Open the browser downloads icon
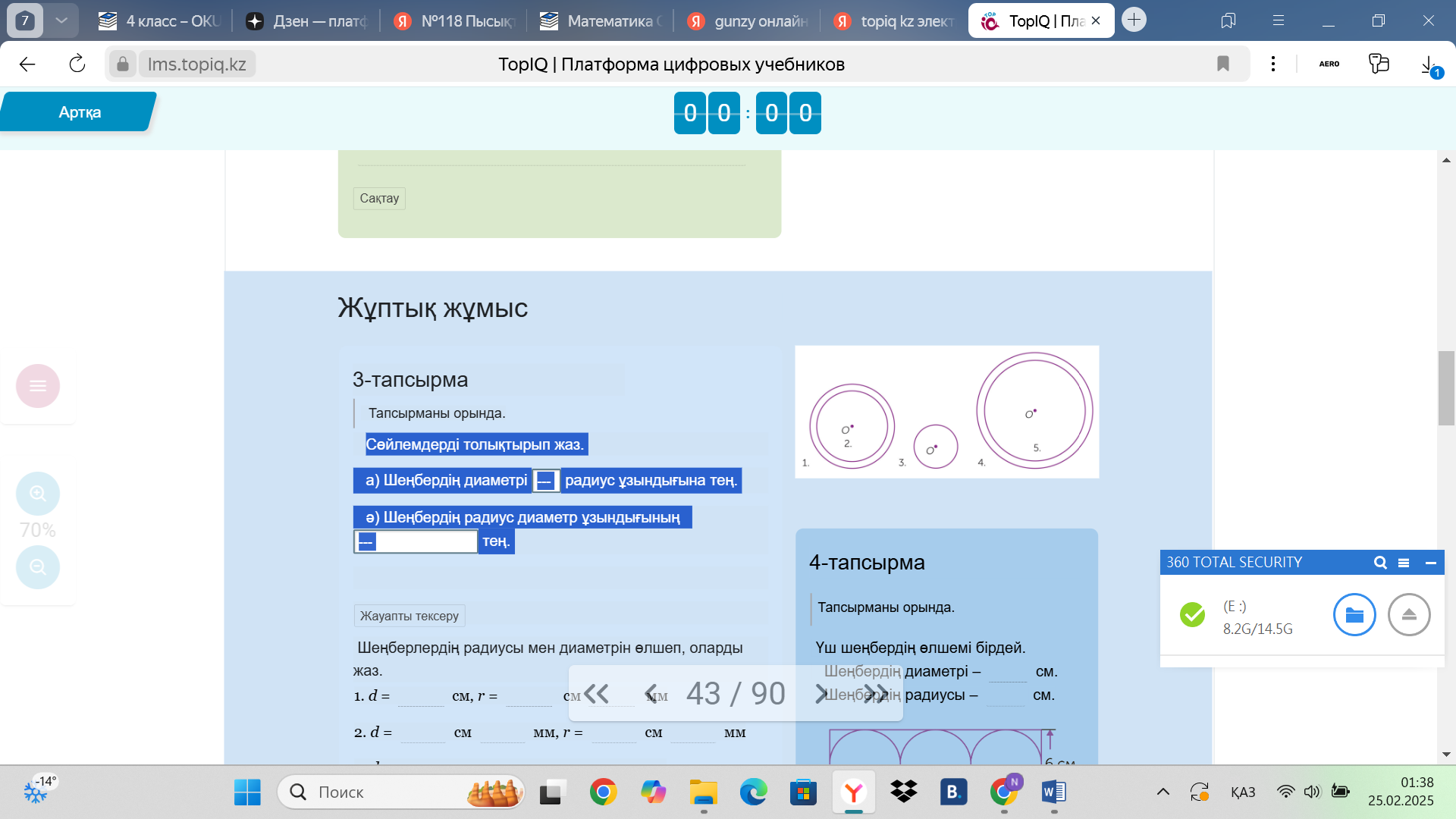This screenshot has height=819, width=1456. [x=1429, y=64]
